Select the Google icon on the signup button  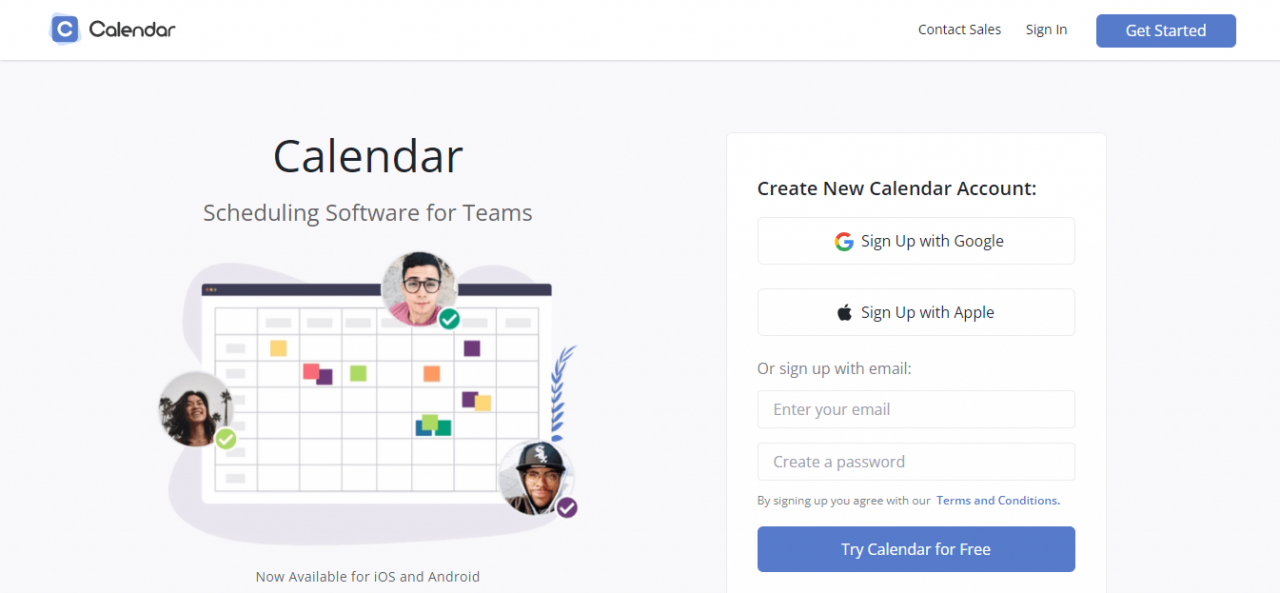(x=843, y=241)
